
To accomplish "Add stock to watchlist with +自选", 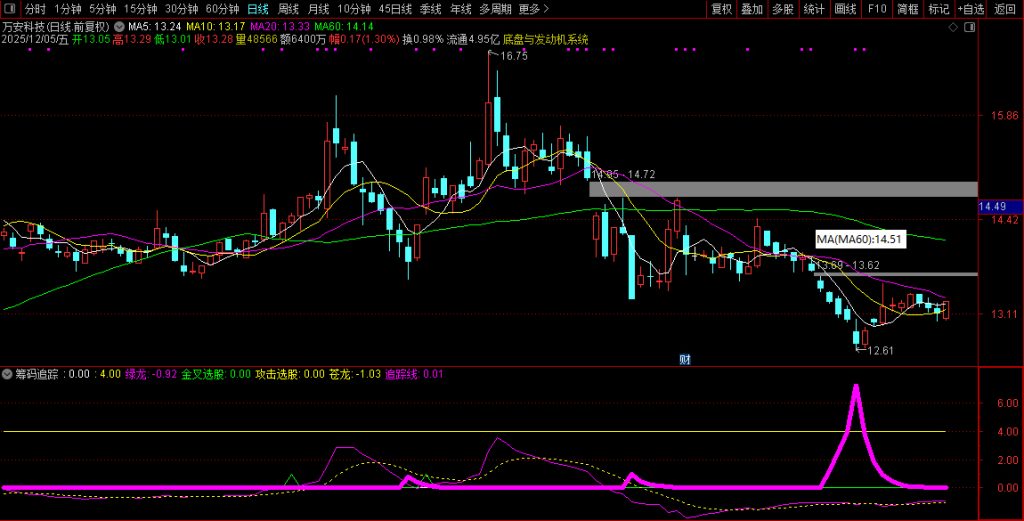I will click(x=970, y=9).
